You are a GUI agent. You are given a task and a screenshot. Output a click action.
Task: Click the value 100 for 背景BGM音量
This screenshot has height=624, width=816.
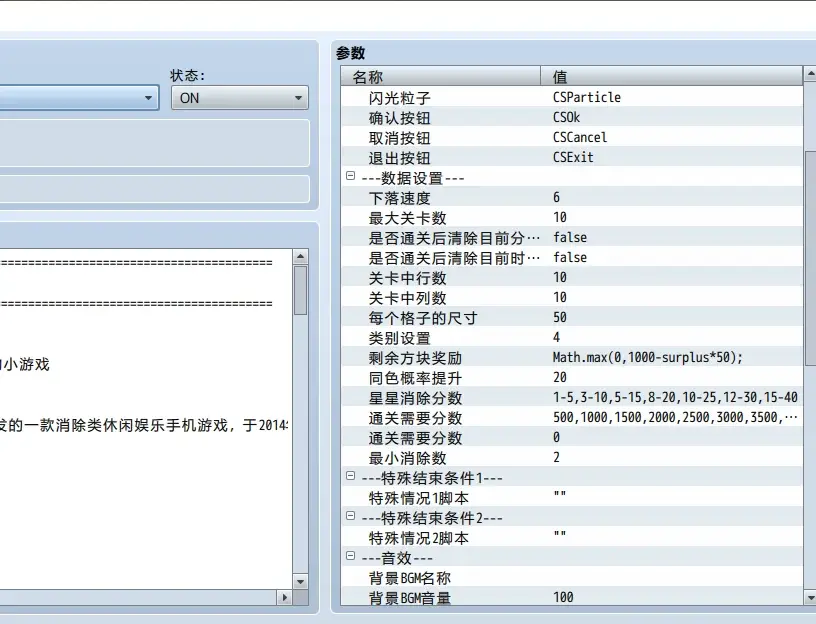coord(563,597)
